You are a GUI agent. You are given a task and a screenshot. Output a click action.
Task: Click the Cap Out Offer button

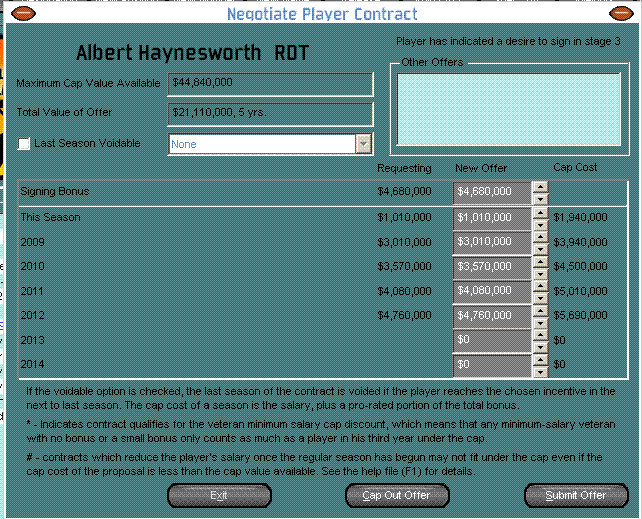(x=397, y=495)
